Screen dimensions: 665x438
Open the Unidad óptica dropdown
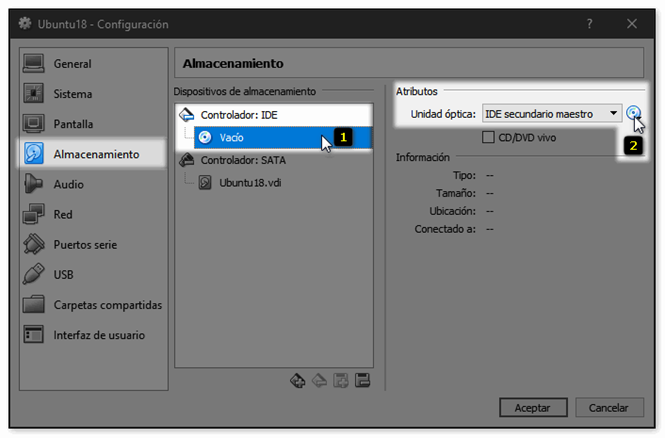point(552,114)
